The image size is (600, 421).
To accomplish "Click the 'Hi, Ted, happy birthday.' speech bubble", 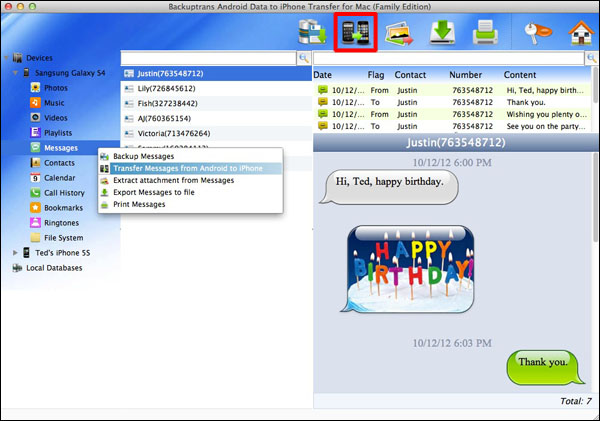I will [390, 187].
